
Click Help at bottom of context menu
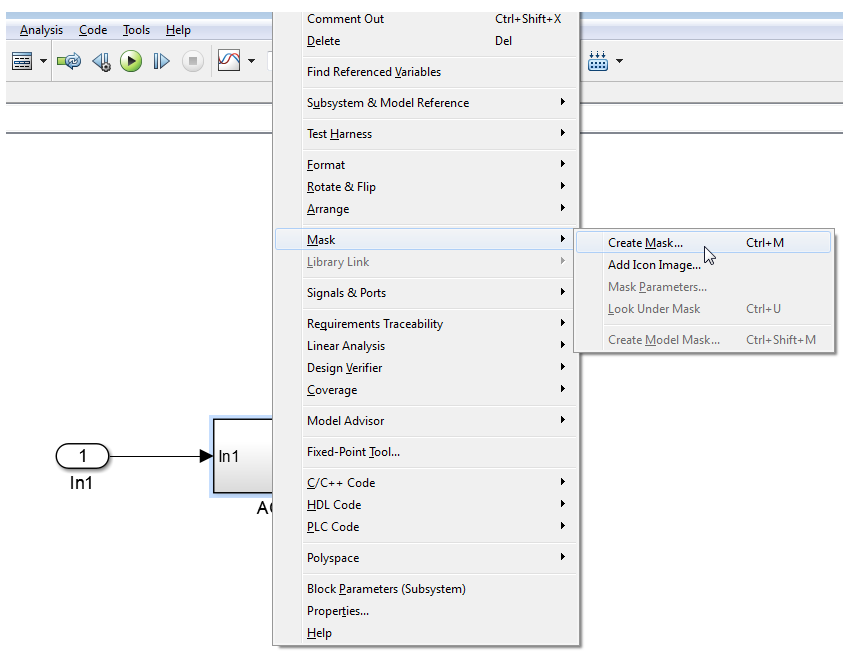coord(426,633)
